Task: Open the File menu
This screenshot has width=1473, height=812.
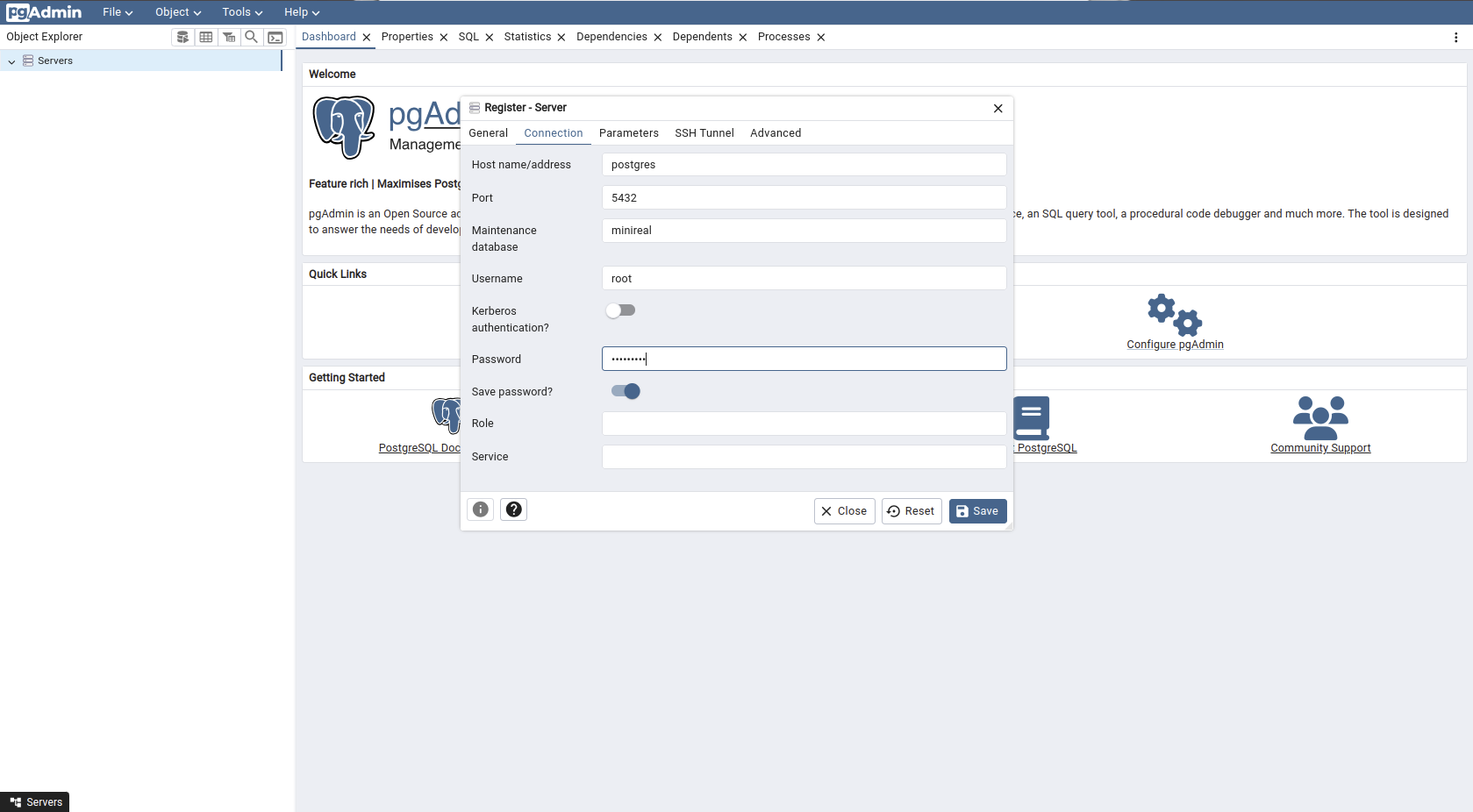Action: click(x=118, y=12)
